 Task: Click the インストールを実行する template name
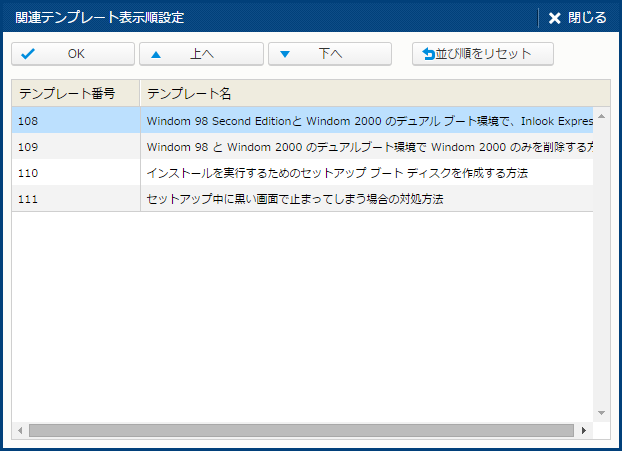click(x=337, y=173)
